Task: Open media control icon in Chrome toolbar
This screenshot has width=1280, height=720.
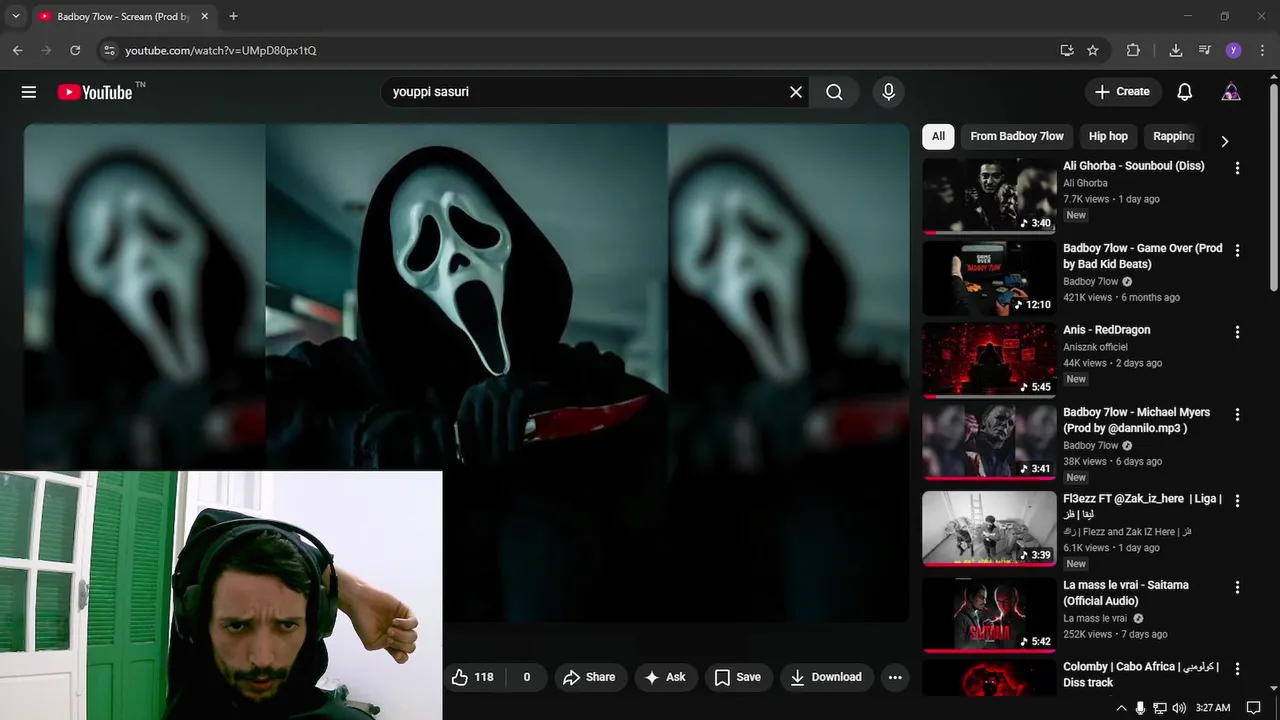Action: pos(1204,50)
